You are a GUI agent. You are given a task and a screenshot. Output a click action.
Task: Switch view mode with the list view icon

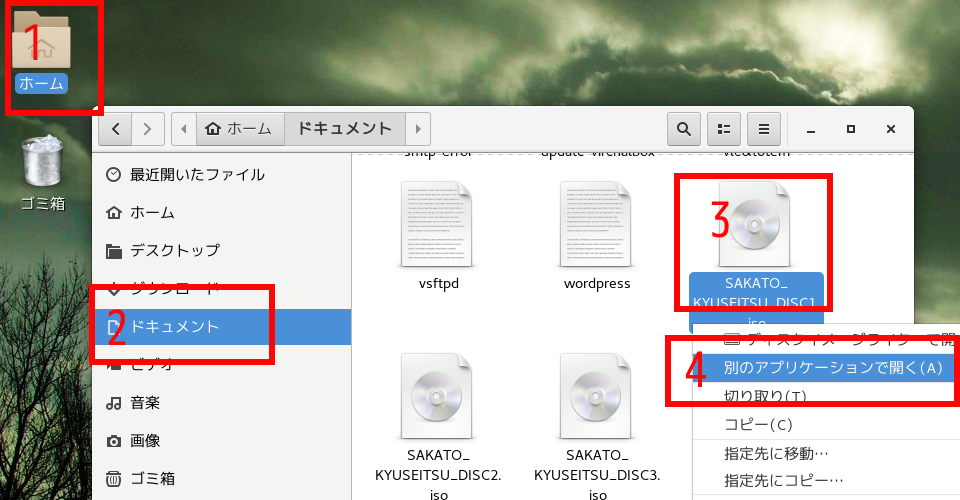pos(723,129)
